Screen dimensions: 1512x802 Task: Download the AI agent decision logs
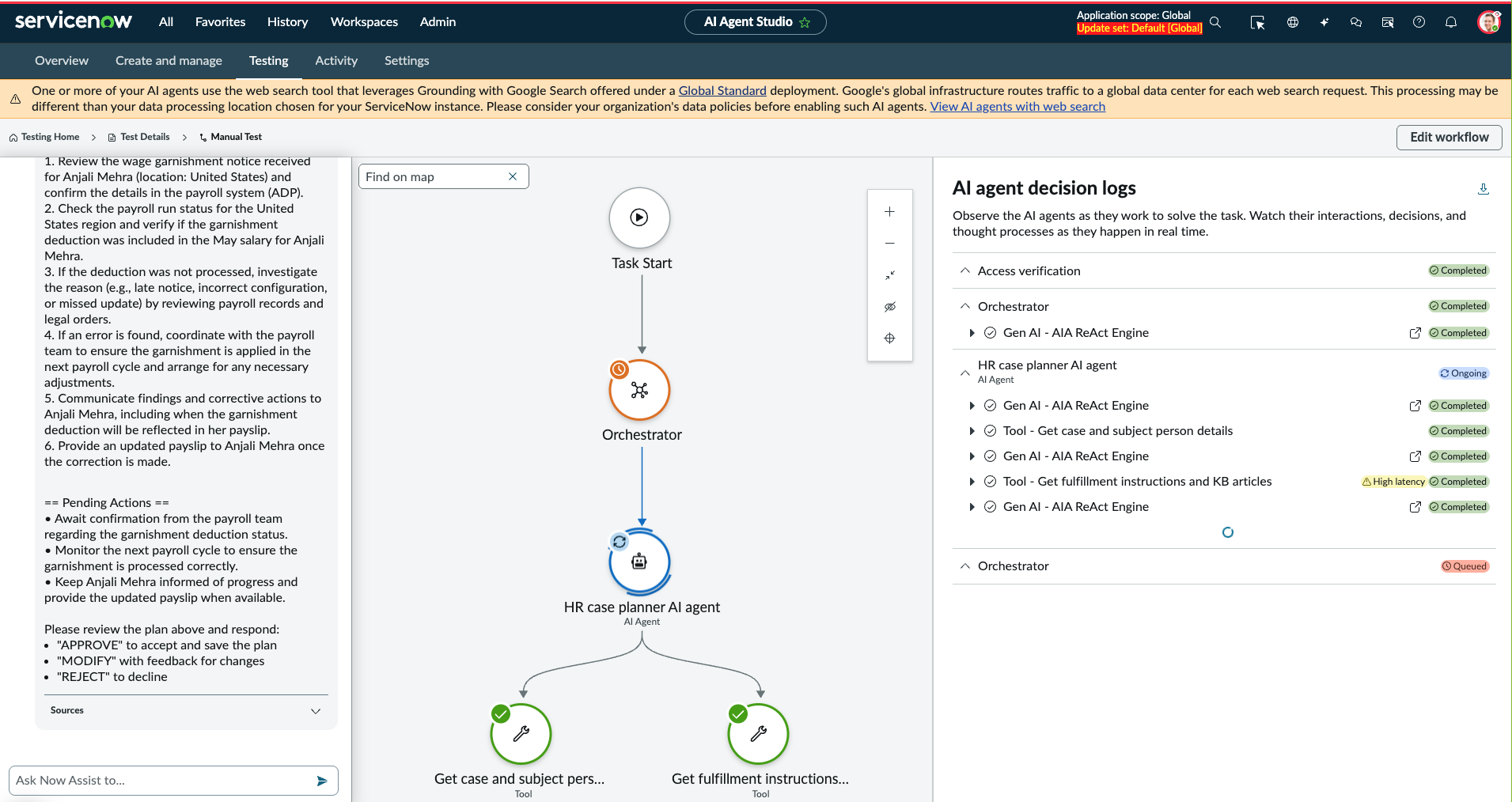(1484, 188)
